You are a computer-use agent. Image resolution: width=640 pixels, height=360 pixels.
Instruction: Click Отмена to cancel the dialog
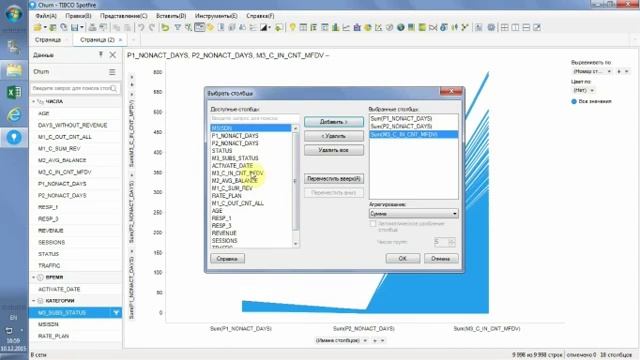point(440,258)
